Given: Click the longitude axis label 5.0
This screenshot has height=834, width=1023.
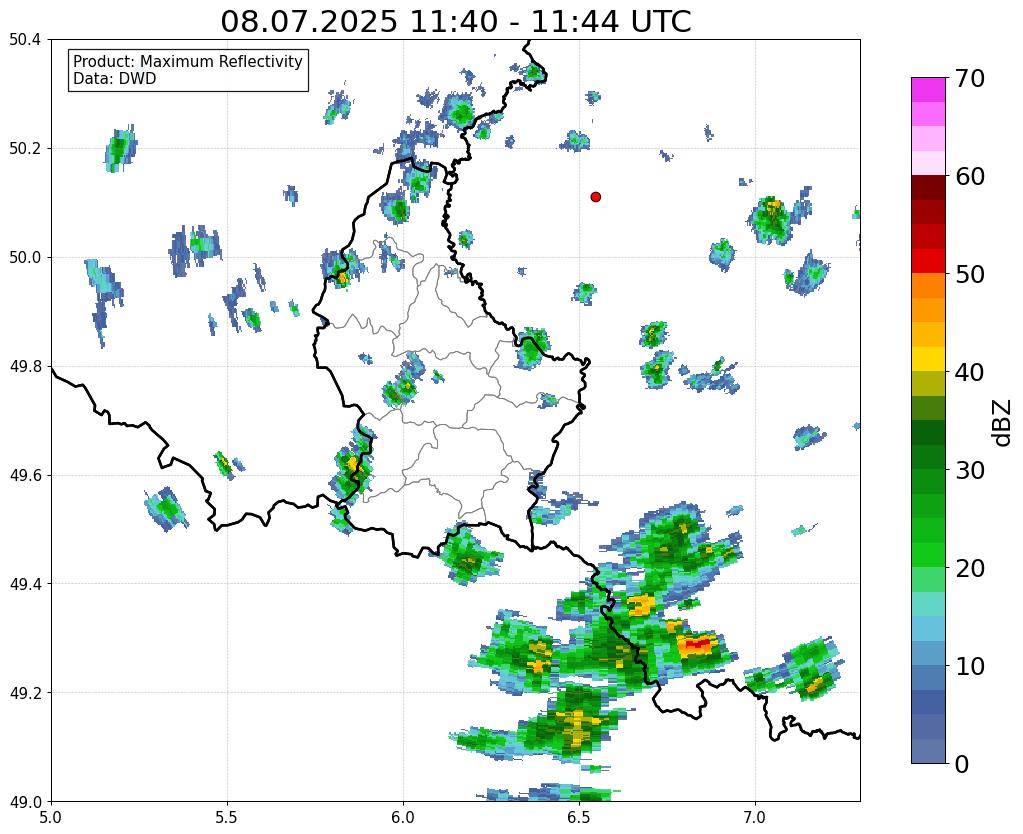Looking at the screenshot, I should tap(51, 817).
